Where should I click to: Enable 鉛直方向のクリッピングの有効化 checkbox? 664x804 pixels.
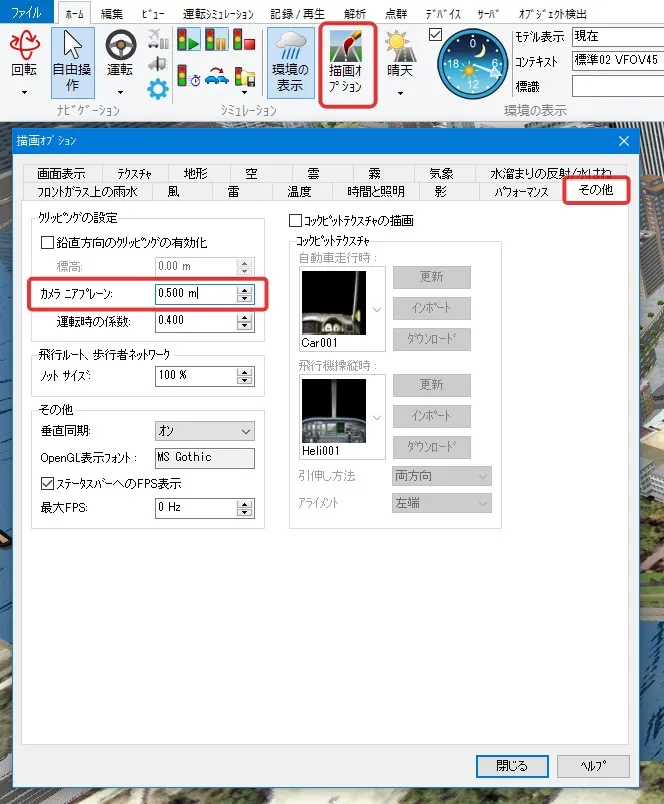[x=47, y=243]
